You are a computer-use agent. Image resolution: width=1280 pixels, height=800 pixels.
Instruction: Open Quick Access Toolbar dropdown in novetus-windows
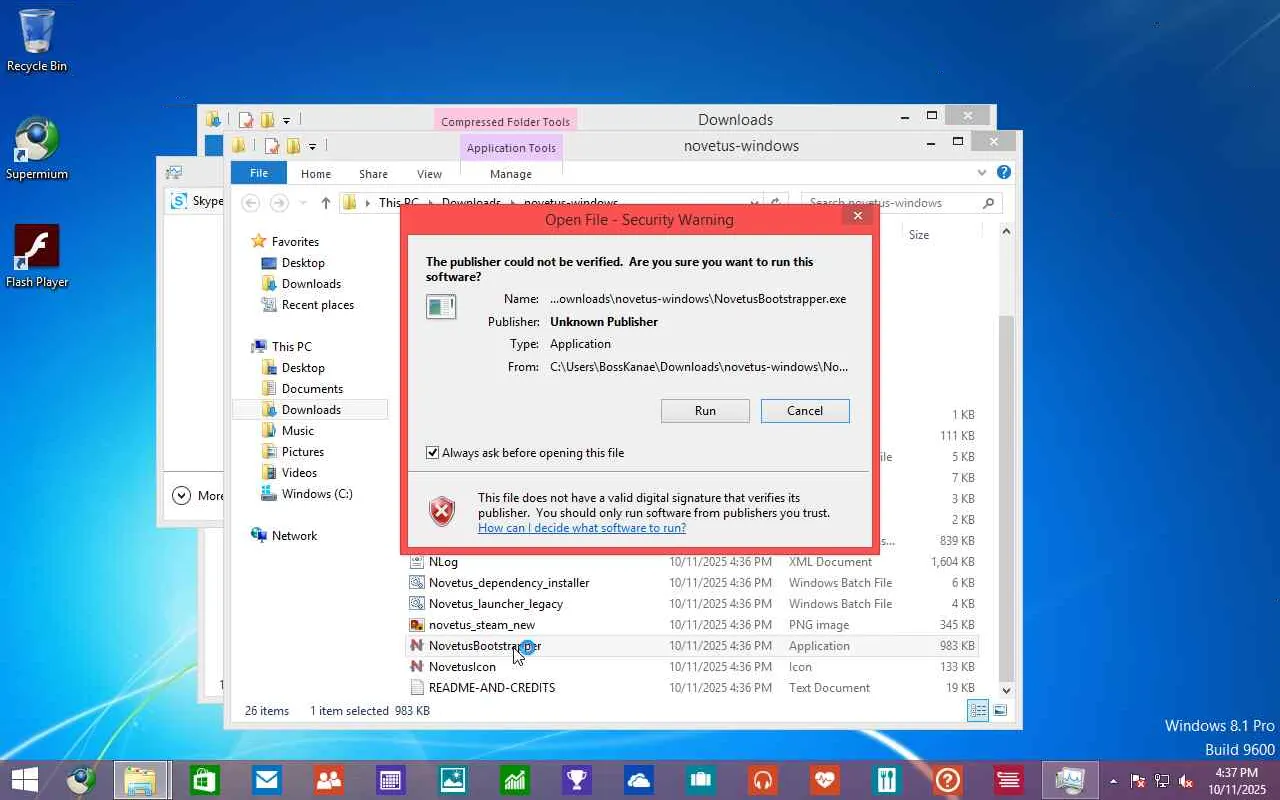[312, 146]
